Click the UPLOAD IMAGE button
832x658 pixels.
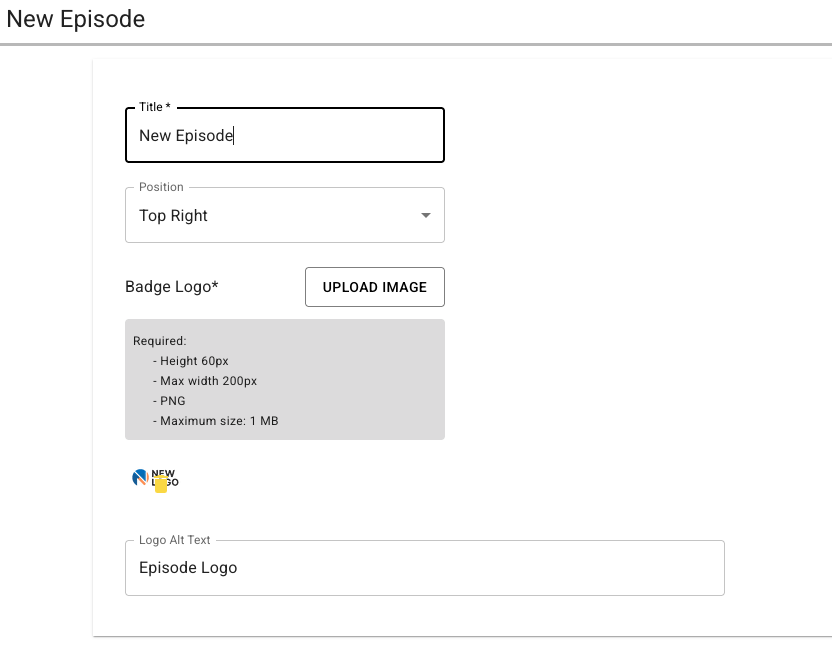(x=375, y=287)
